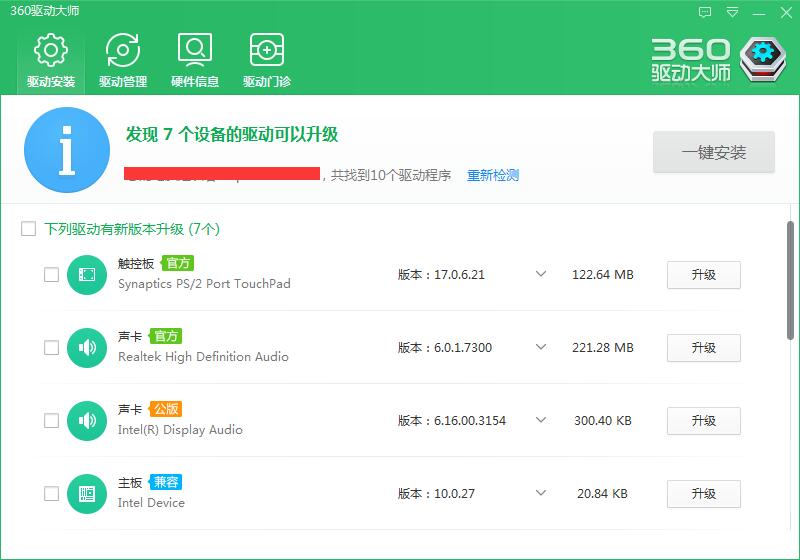Click the 版本：10.0.27 text
Image resolution: width=800 pixels, height=560 pixels.
point(436,493)
